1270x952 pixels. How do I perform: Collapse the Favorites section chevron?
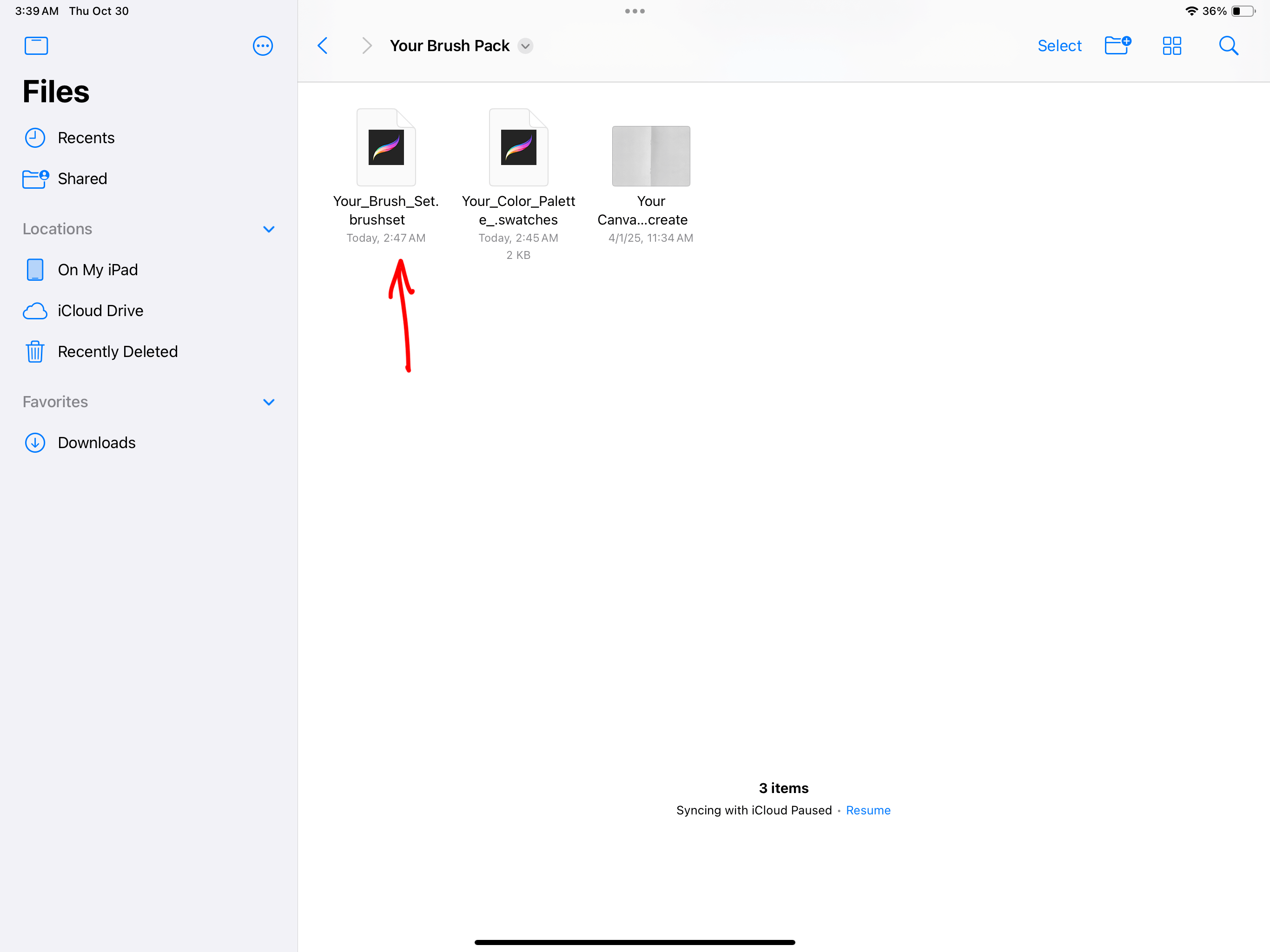(268, 402)
